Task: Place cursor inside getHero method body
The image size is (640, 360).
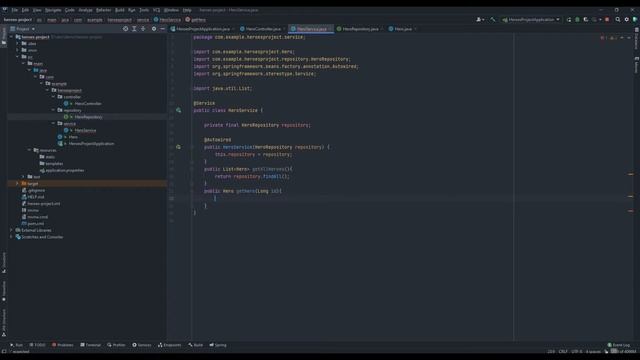Action: point(216,198)
